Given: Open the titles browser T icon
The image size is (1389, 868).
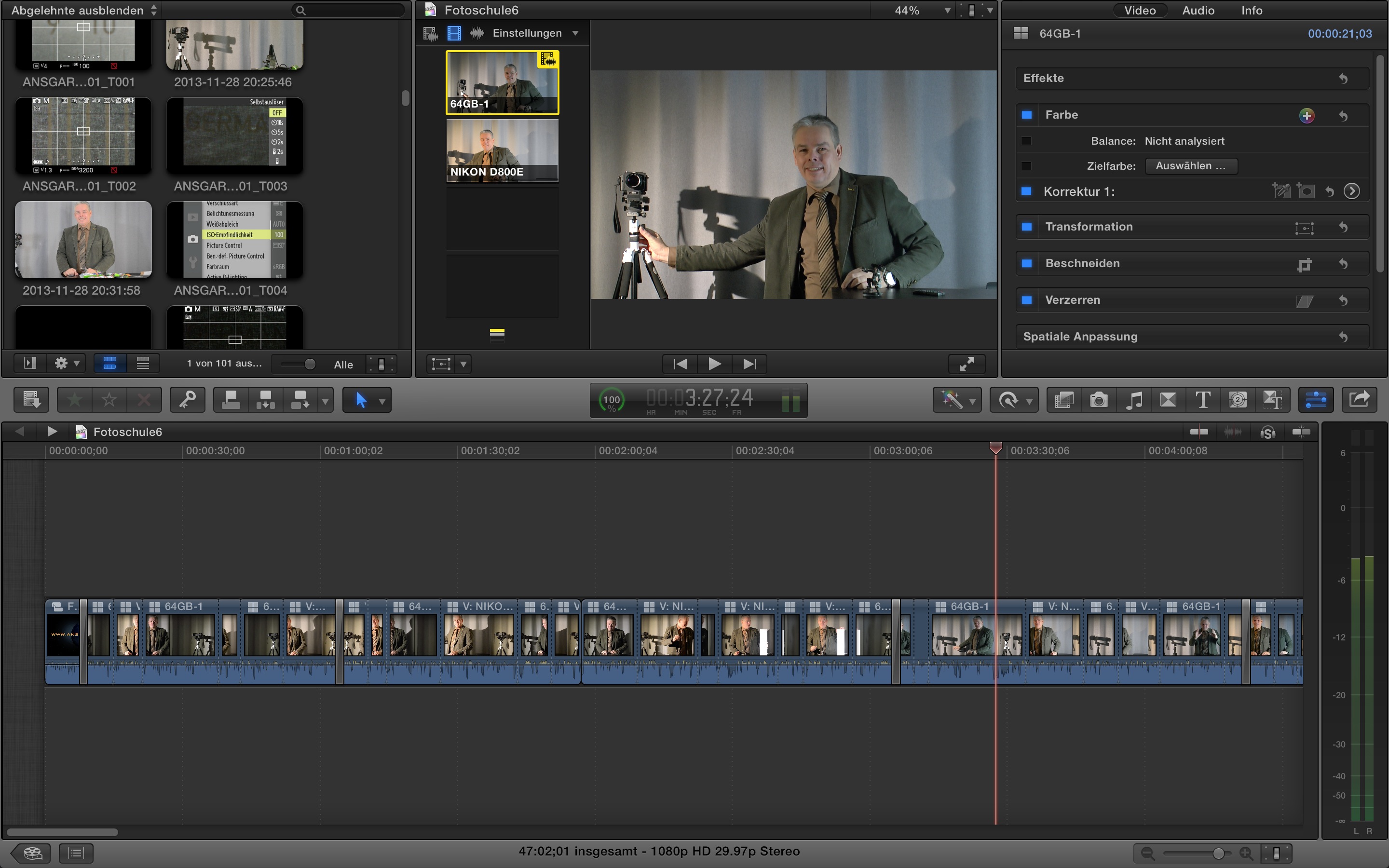Looking at the screenshot, I should [x=1202, y=400].
